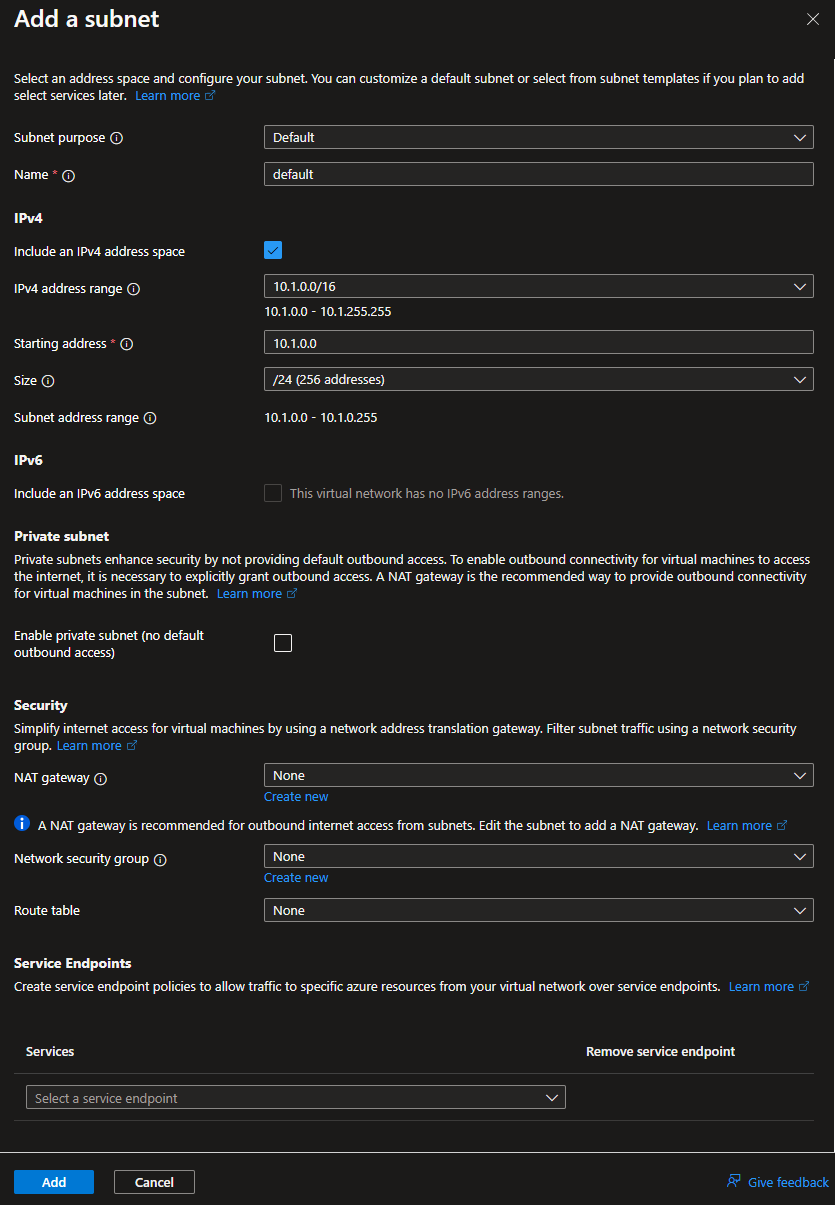Click the Cancel button
Screen dimensions: 835x1205
154,1182
